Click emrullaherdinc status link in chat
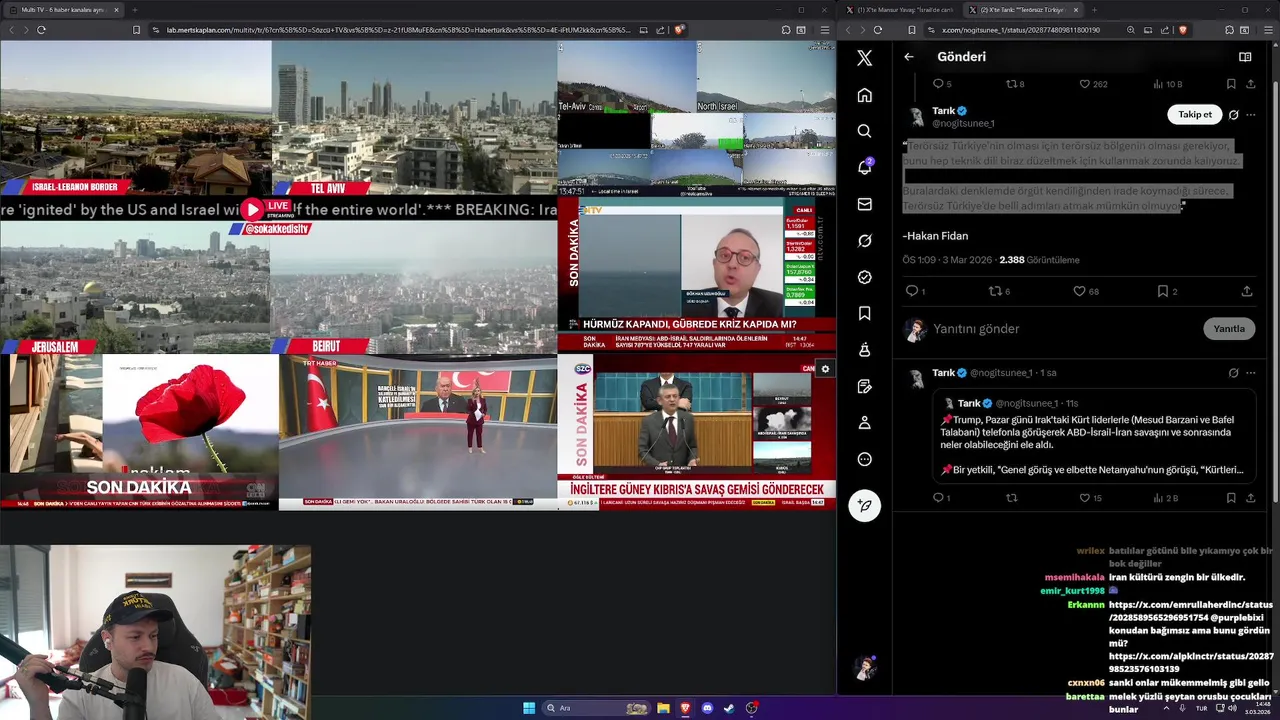The width and height of the screenshot is (1280, 720). (x=1190, y=611)
